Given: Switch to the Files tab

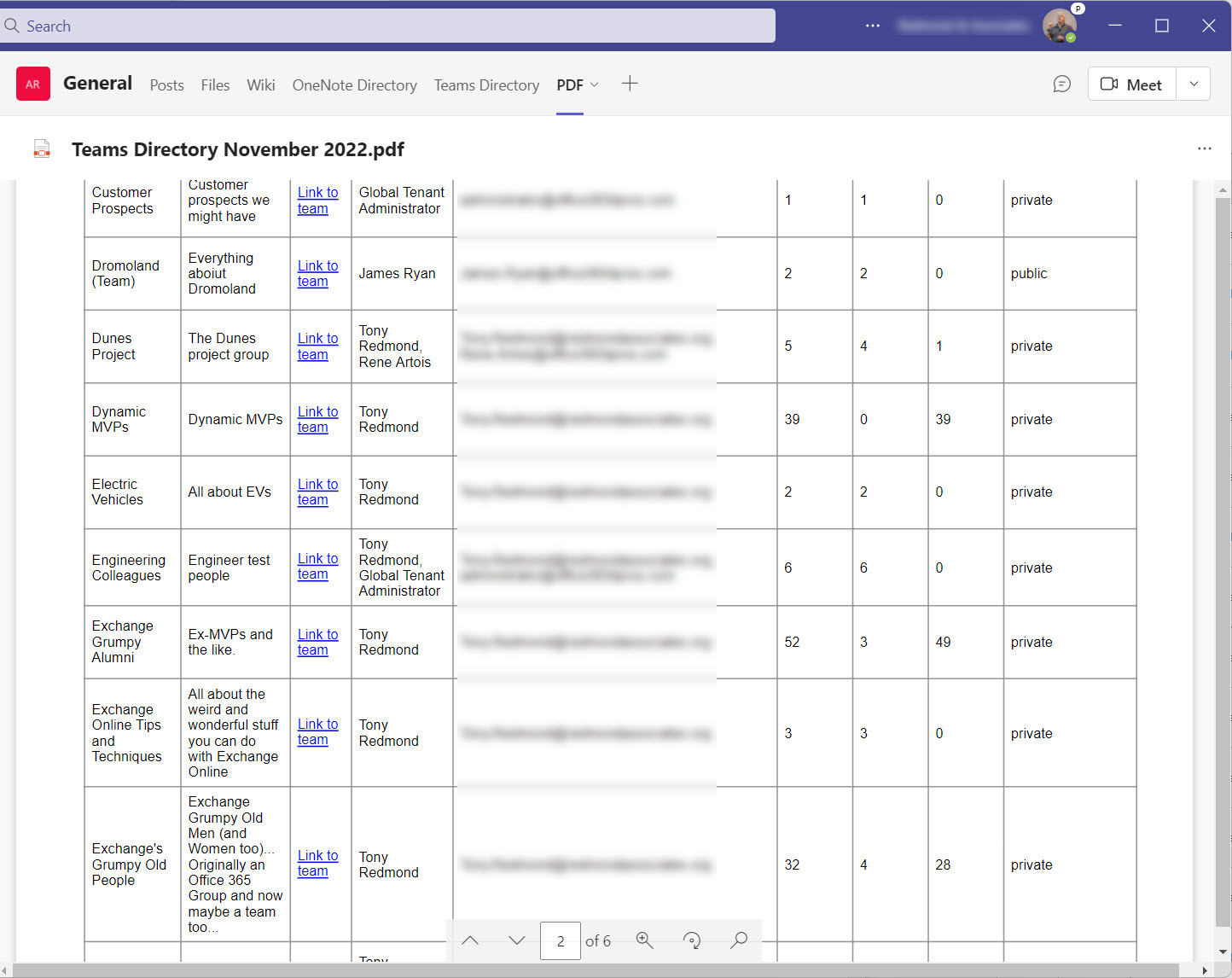Looking at the screenshot, I should pos(215,84).
